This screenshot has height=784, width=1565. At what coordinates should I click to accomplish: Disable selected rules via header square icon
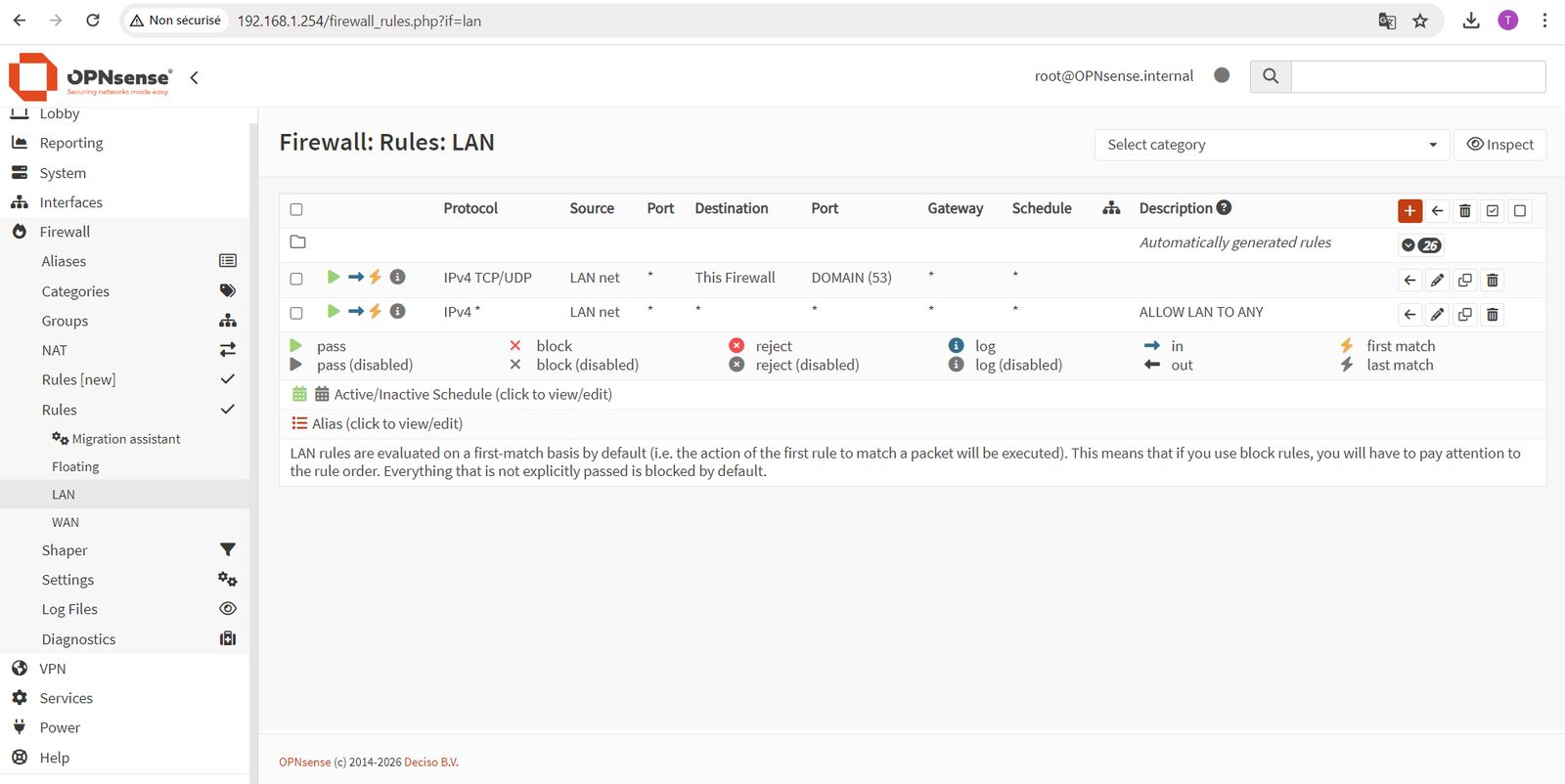(1520, 210)
